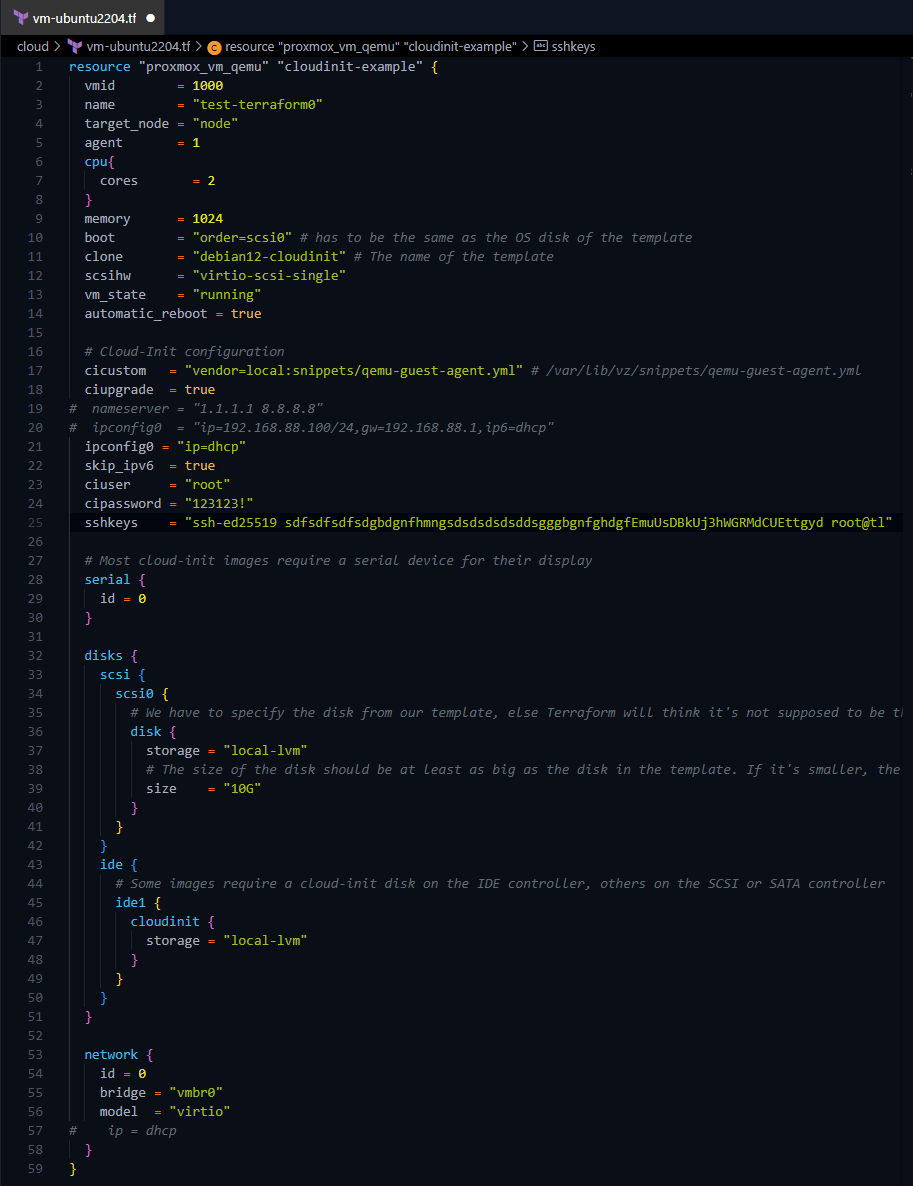Open the vm-ubuntu2204.tf breadcrumb item
The height and width of the screenshot is (1186, 913).
138,46
